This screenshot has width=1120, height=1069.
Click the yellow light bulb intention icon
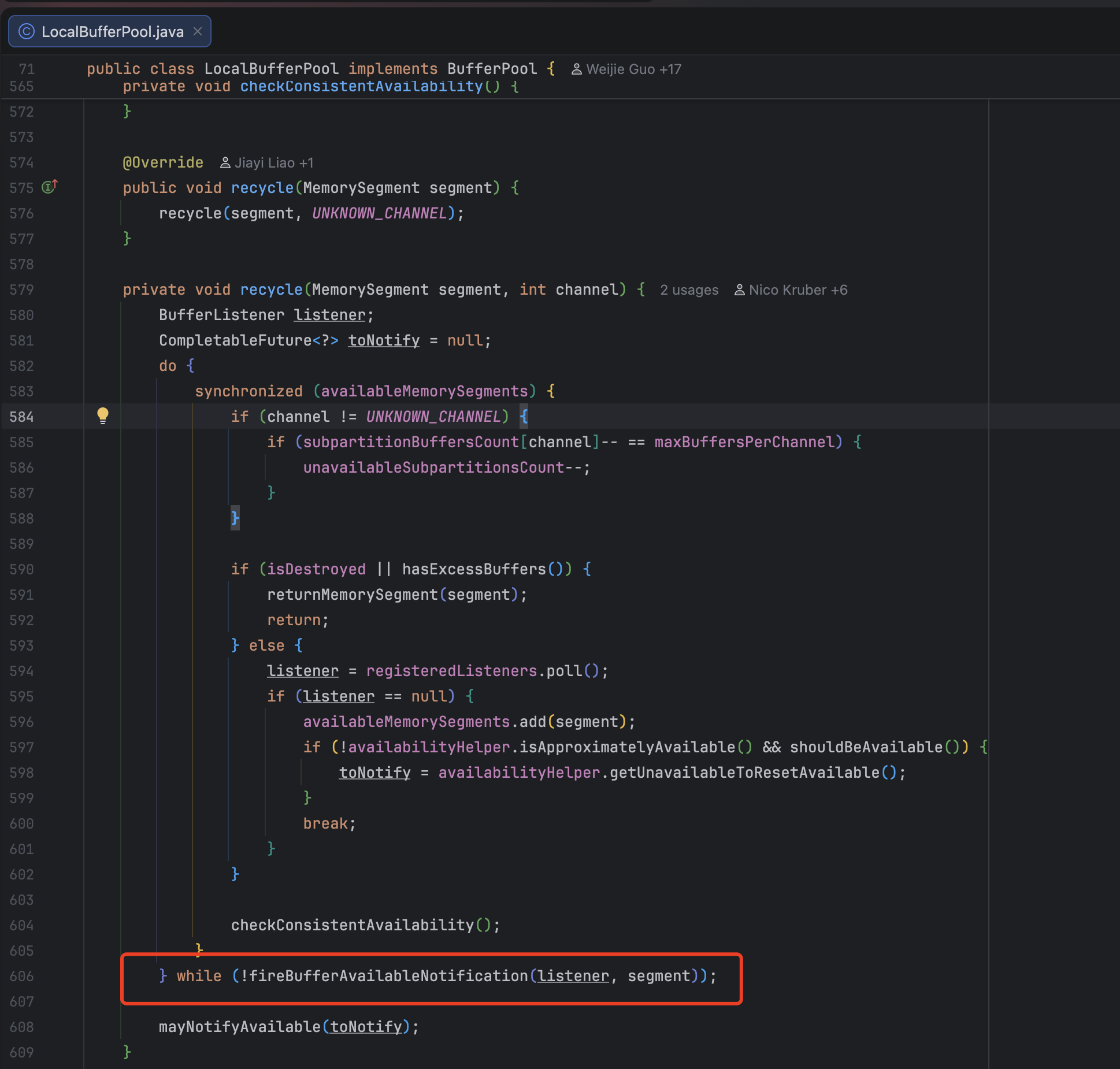(102, 415)
